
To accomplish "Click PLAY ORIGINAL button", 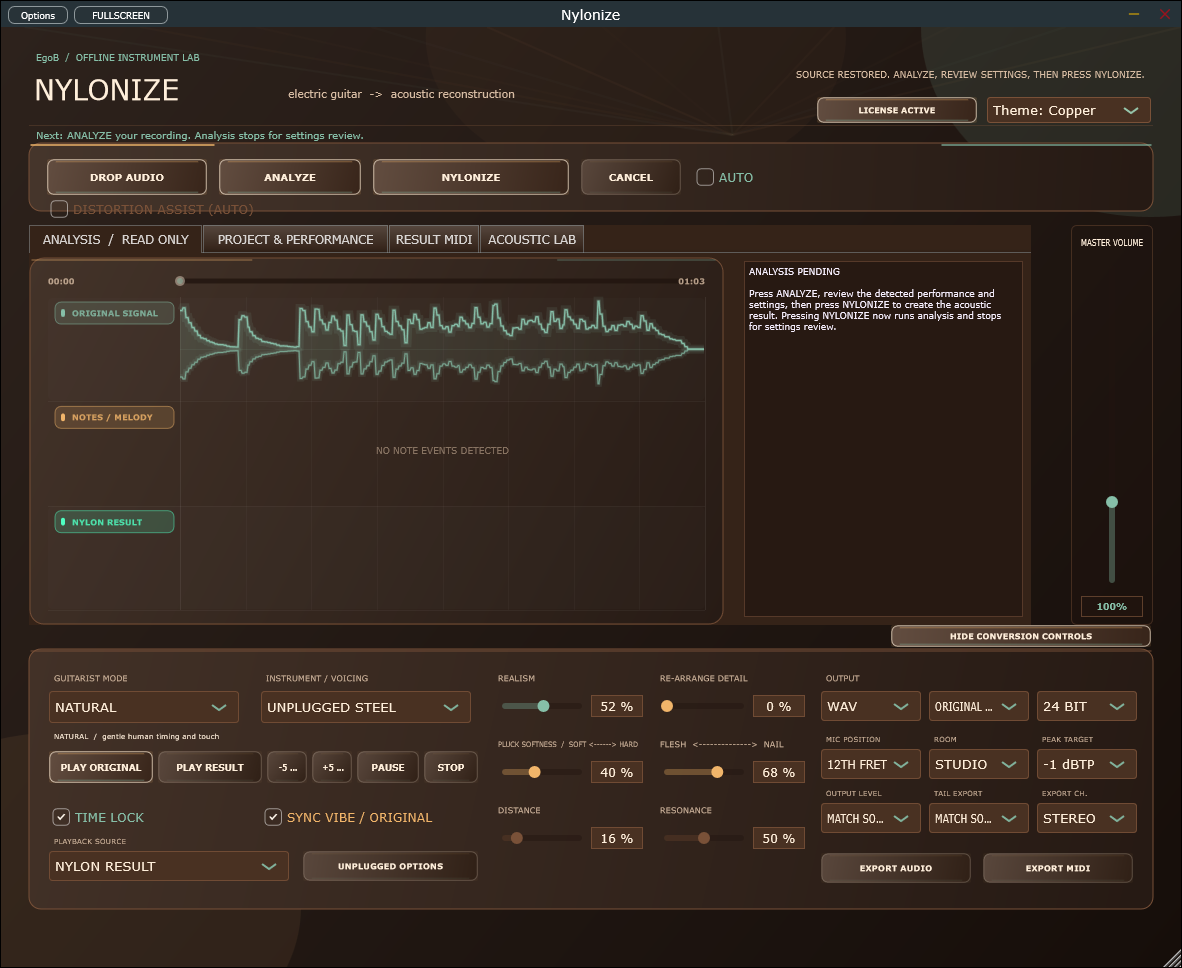I will [x=101, y=767].
